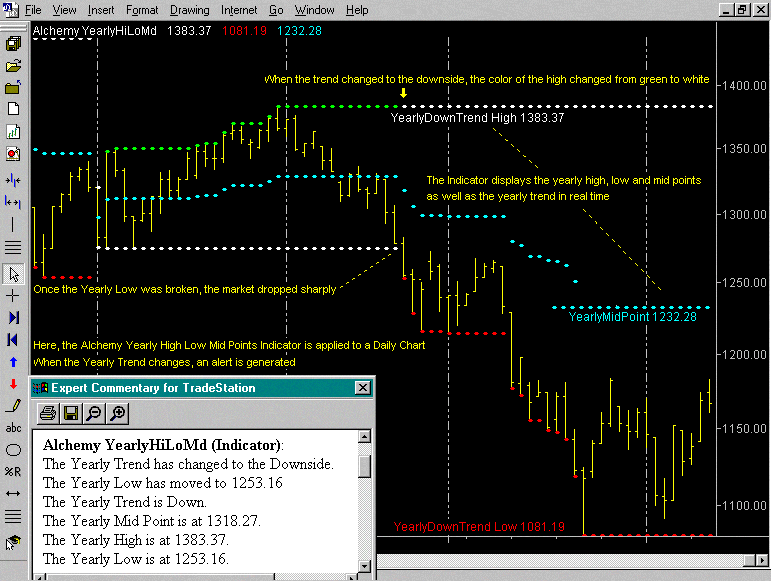The image size is (771, 582).
Task: Compress bar spacing with inward arrows icon
Action: (x=13, y=180)
